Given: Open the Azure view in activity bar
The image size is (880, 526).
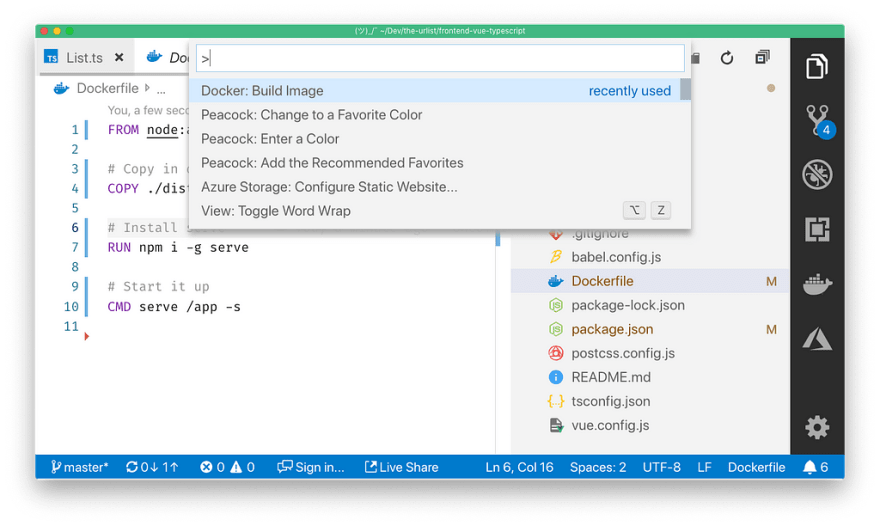Looking at the screenshot, I should click(x=817, y=339).
